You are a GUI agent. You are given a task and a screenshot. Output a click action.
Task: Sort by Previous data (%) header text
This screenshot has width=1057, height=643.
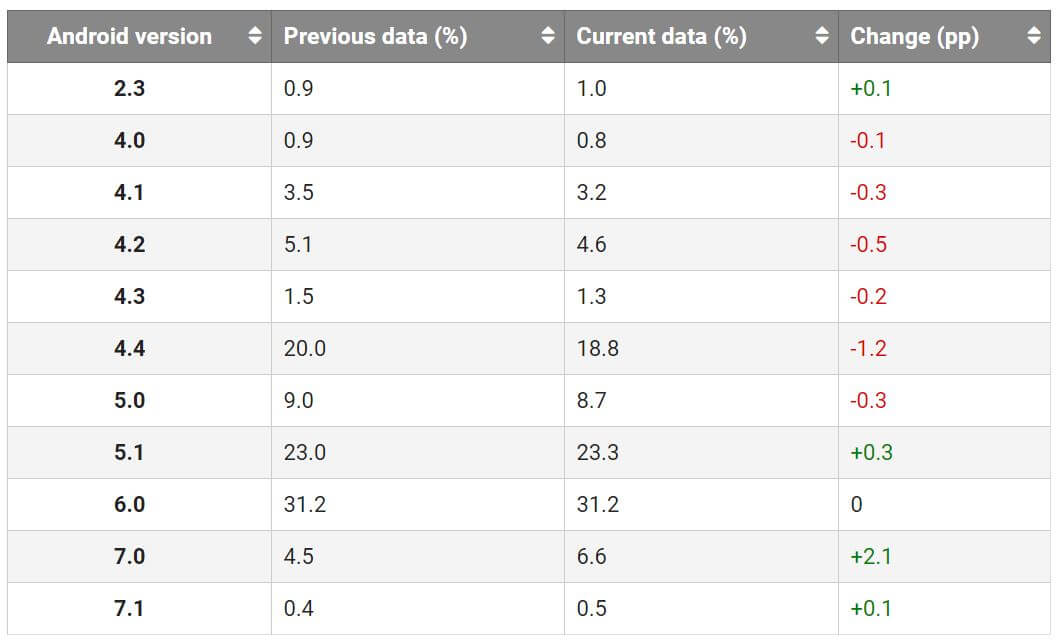375,36
